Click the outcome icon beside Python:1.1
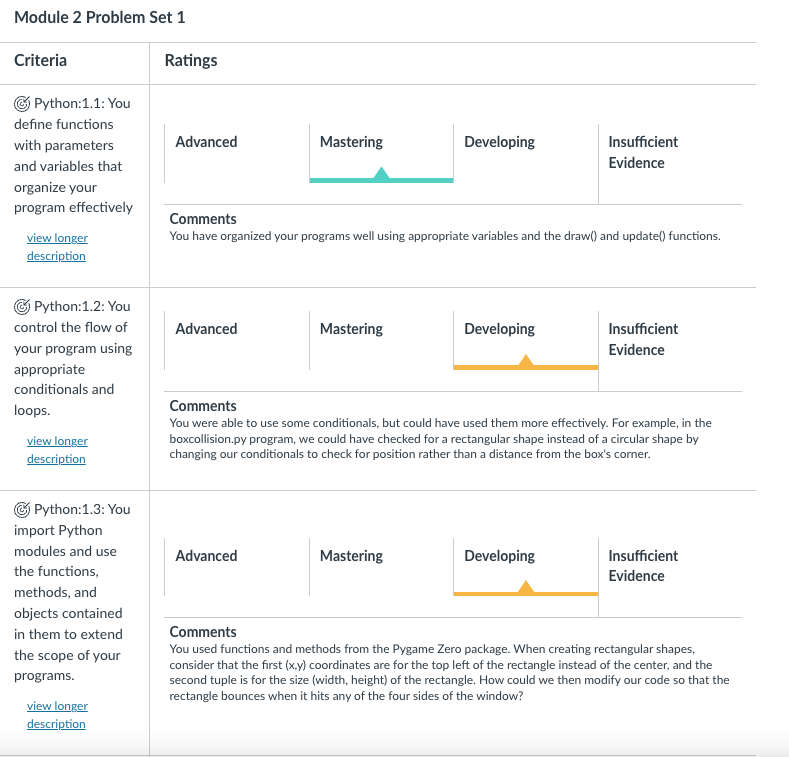Viewport: 789px width, 757px height. pyautogui.click(x=22, y=103)
